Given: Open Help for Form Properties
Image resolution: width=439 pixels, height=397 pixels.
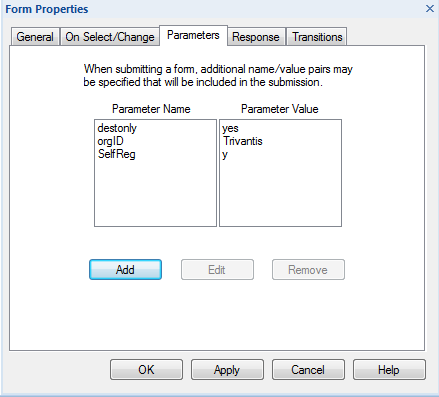Looking at the screenshot, I should [389, 369].
